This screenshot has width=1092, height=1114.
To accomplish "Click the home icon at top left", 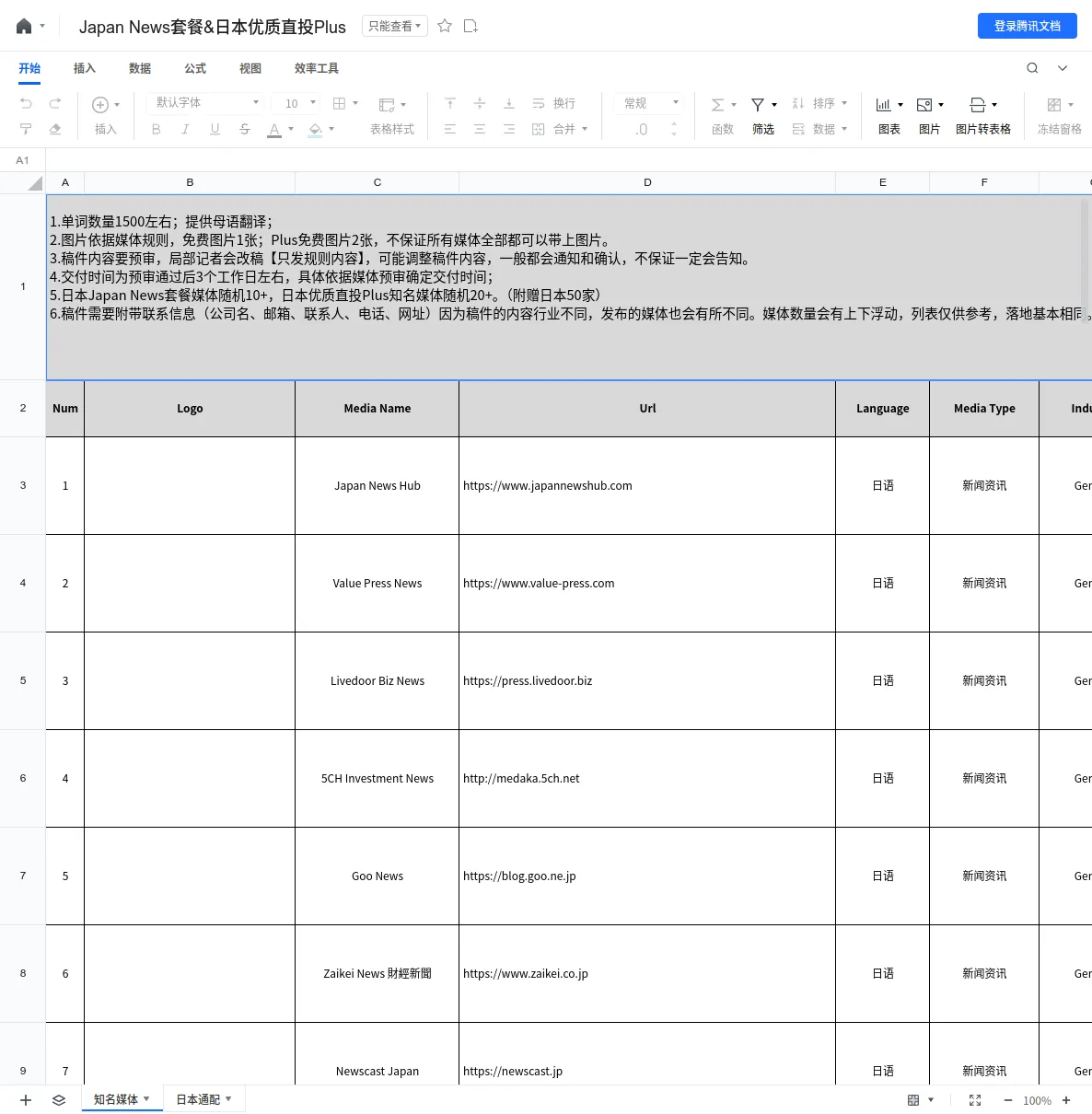I will point(24,26).
